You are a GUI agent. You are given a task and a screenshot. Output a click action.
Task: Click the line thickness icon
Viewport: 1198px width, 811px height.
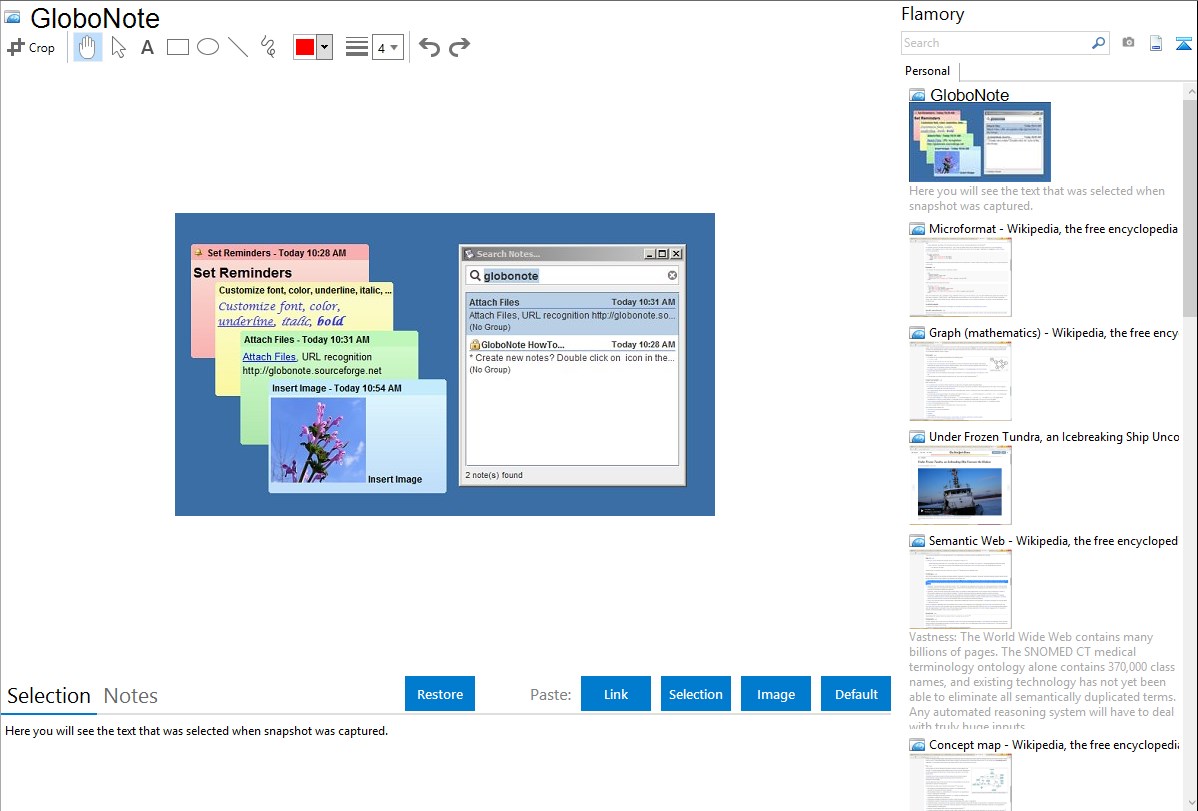[357, 47]
